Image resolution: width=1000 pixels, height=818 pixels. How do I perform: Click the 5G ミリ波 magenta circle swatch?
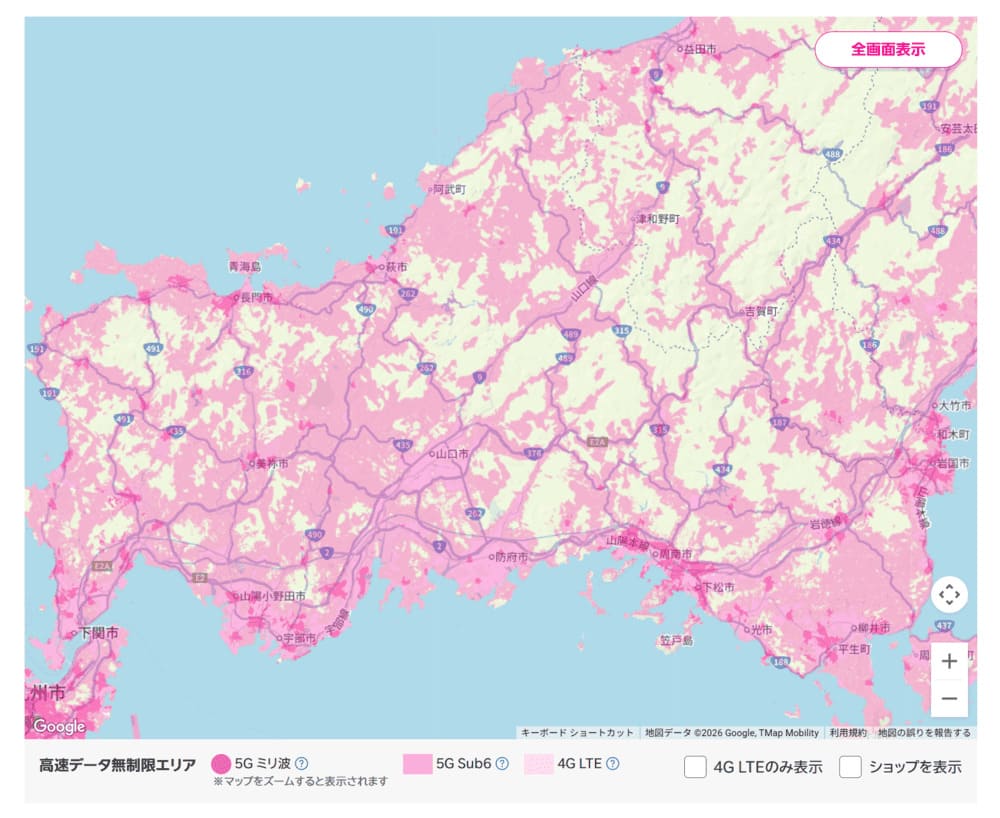point(221,764)
